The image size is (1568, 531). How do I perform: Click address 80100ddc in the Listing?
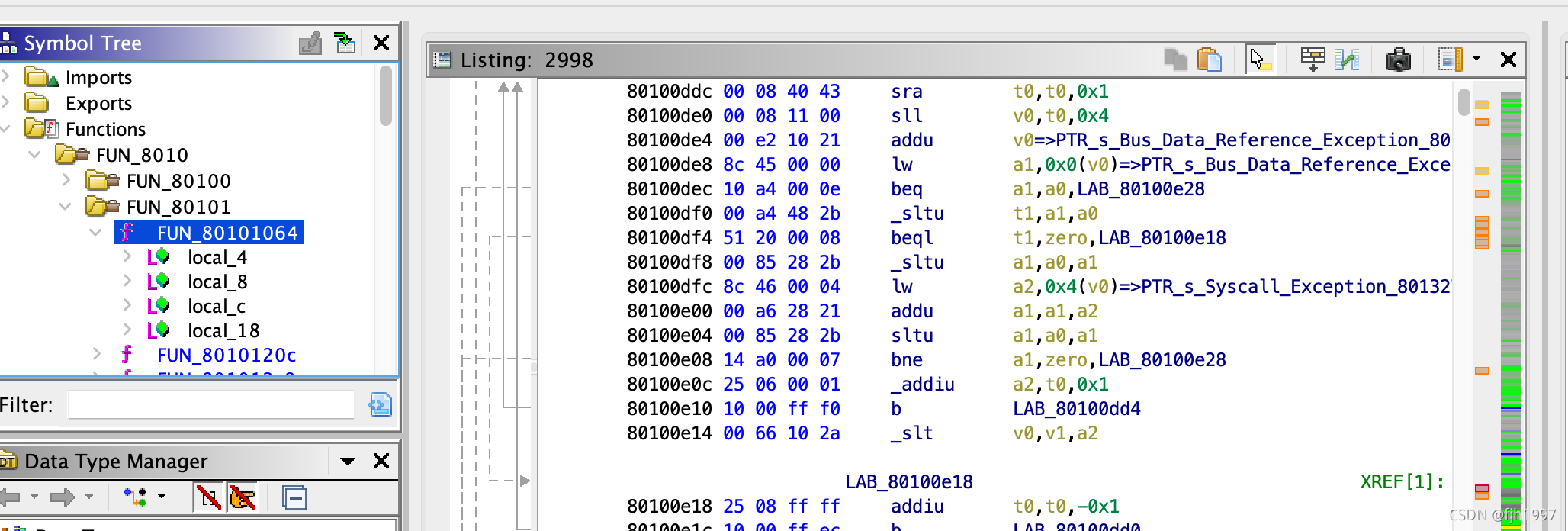(669, 92)
